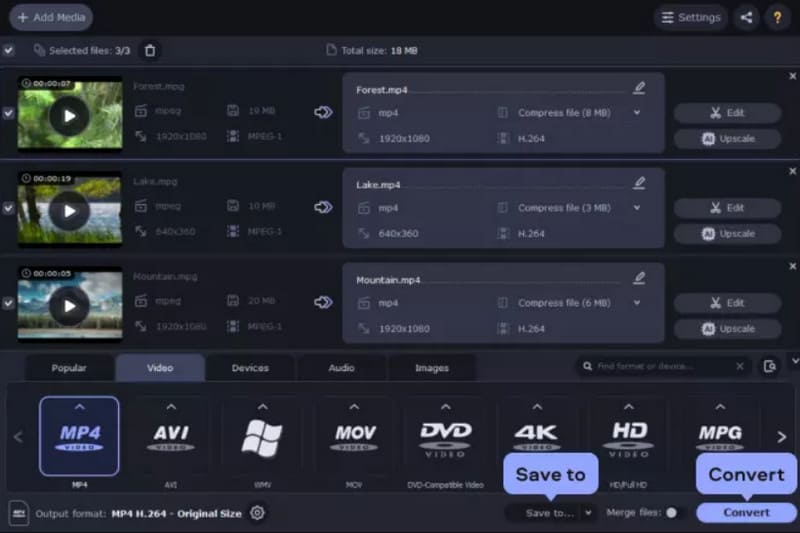Screen dimensions: 800x533
Task: Expand the AVI format presets chevron
Action: coord(171,407)
